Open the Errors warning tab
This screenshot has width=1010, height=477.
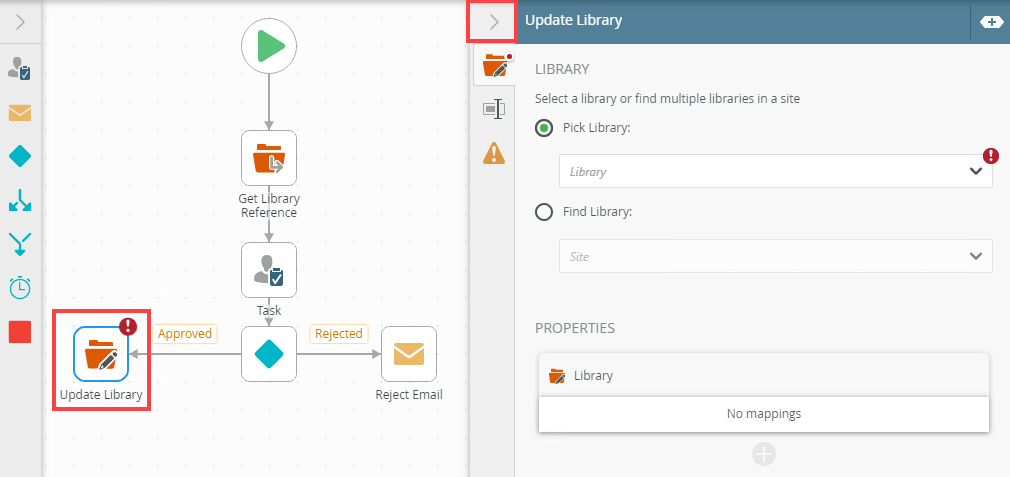click(x=494, y=153)
